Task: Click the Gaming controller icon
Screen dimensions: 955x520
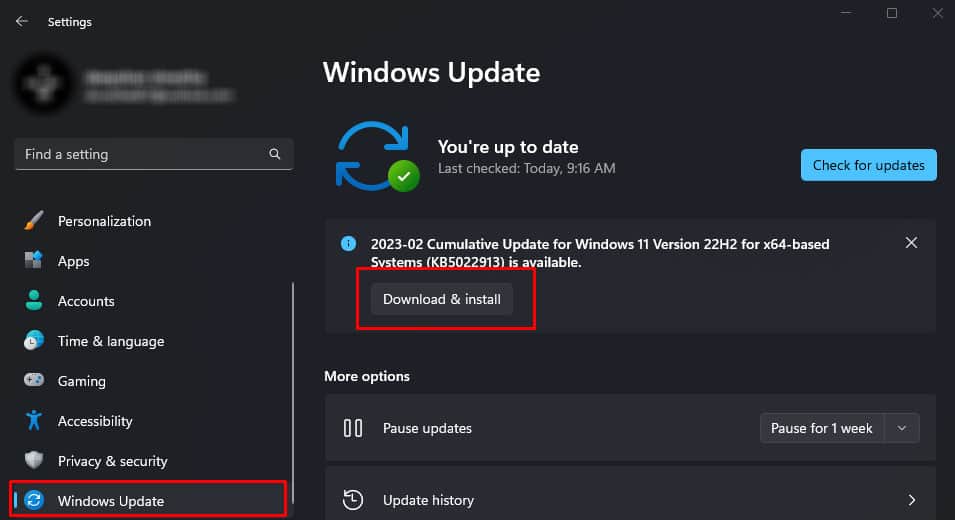Action: 34,380
